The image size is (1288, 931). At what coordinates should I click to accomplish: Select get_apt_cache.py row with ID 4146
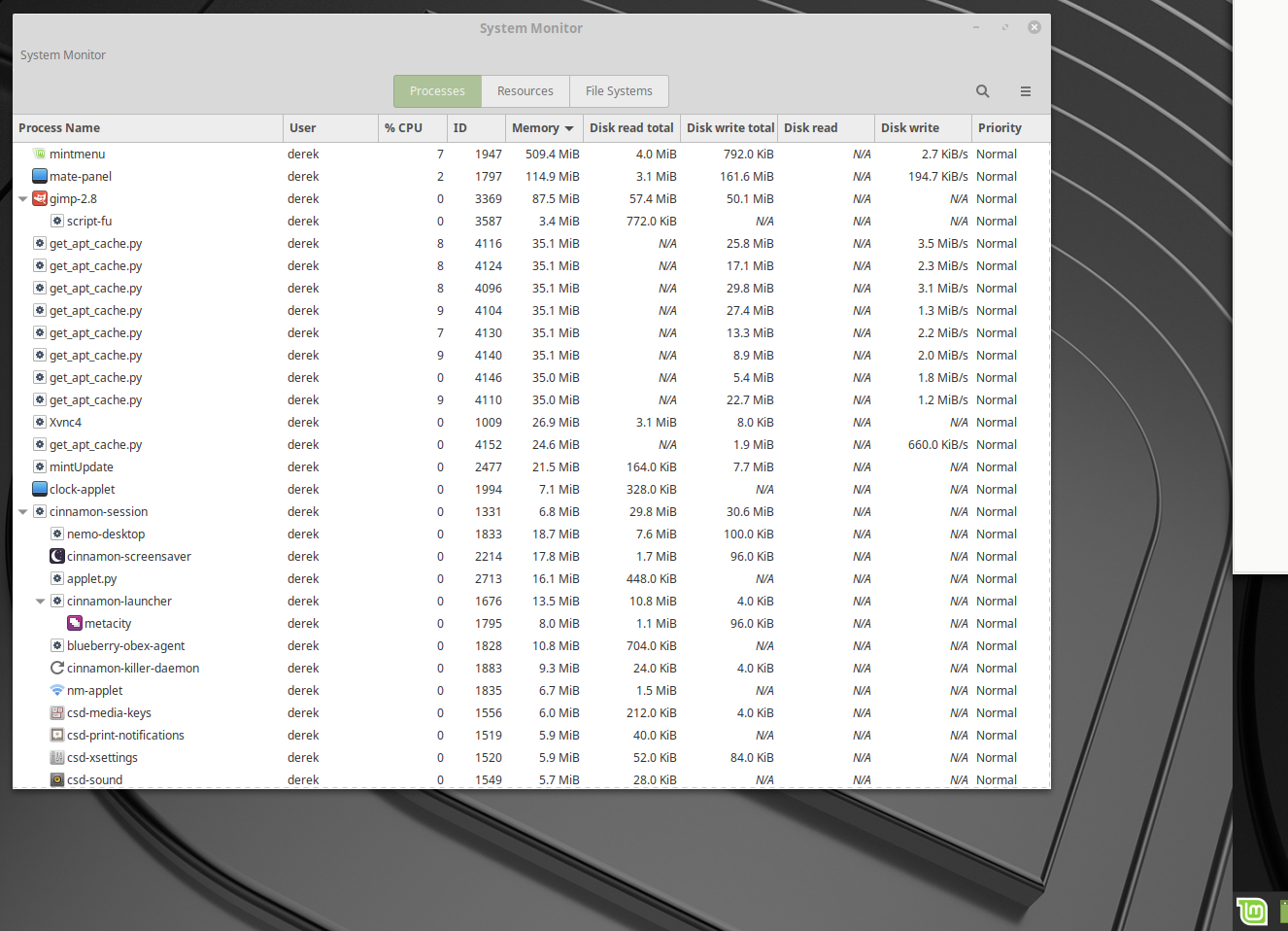[531, 377]
